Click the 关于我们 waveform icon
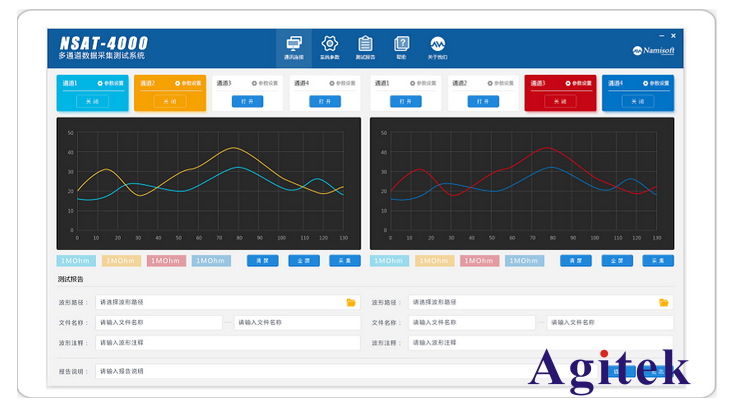Image resolution: width=747 pixels, height=417 pixels. pos(438,45)
